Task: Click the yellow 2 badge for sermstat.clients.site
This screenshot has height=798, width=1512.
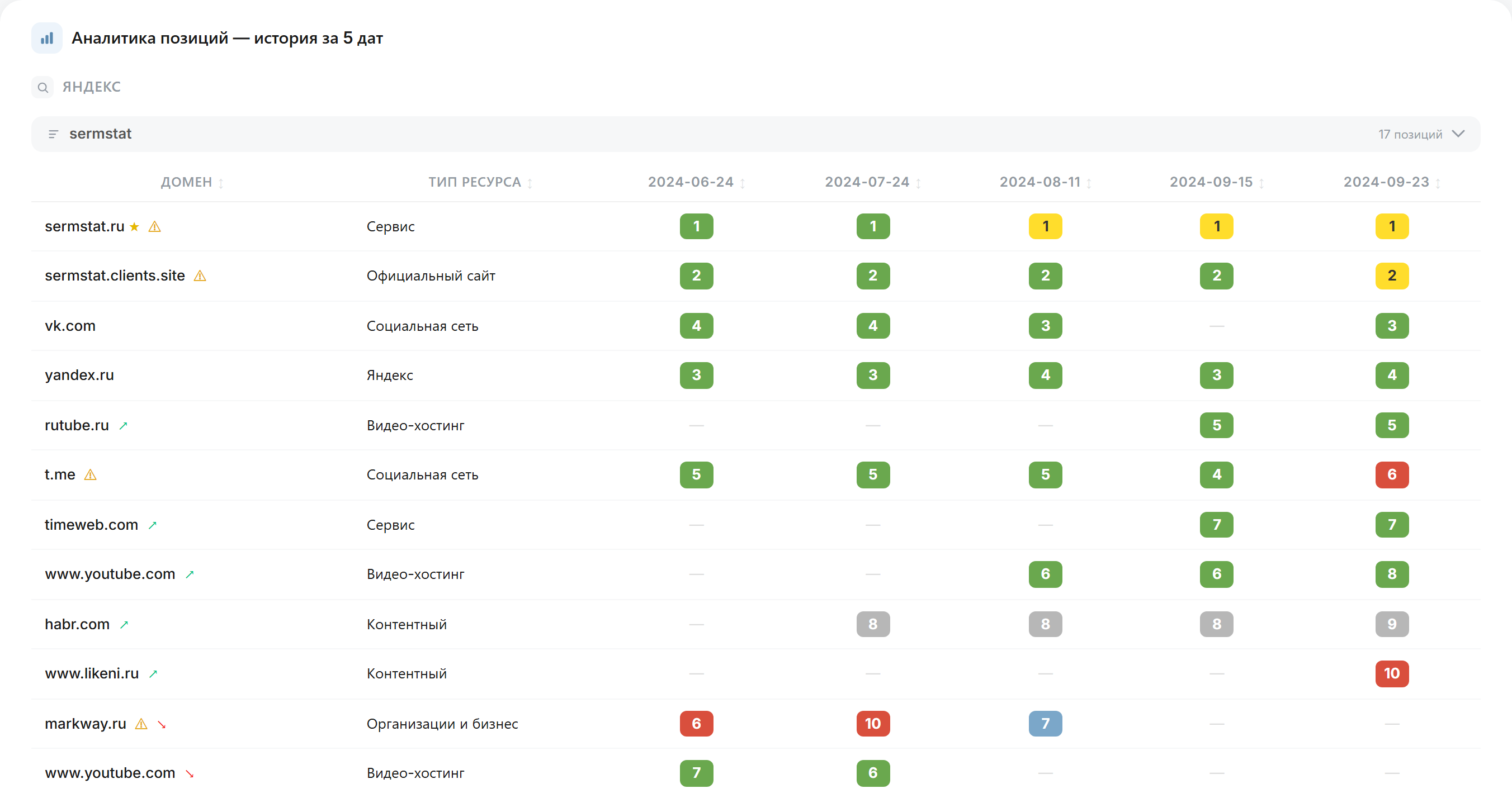Action: pos(1392,276)
